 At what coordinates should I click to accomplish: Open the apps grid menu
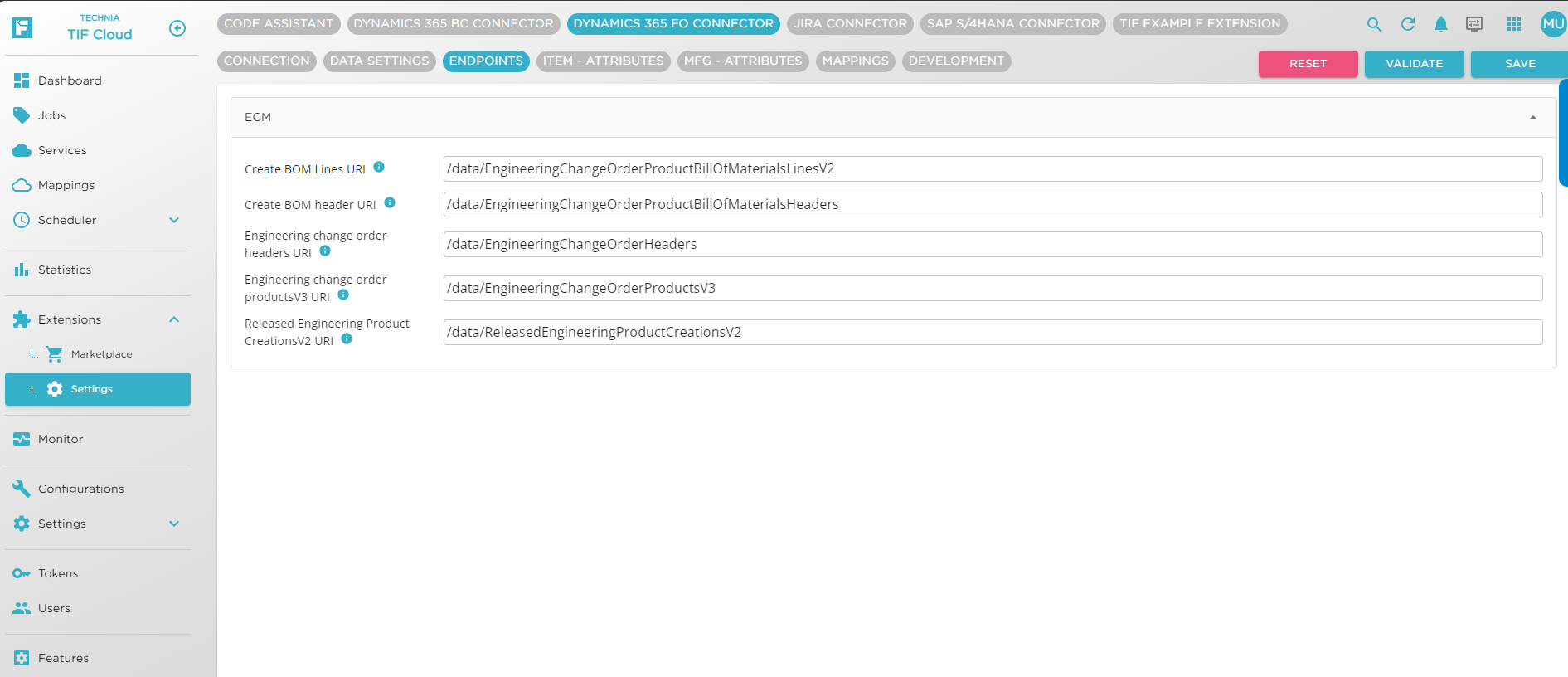coord(1513,25)
